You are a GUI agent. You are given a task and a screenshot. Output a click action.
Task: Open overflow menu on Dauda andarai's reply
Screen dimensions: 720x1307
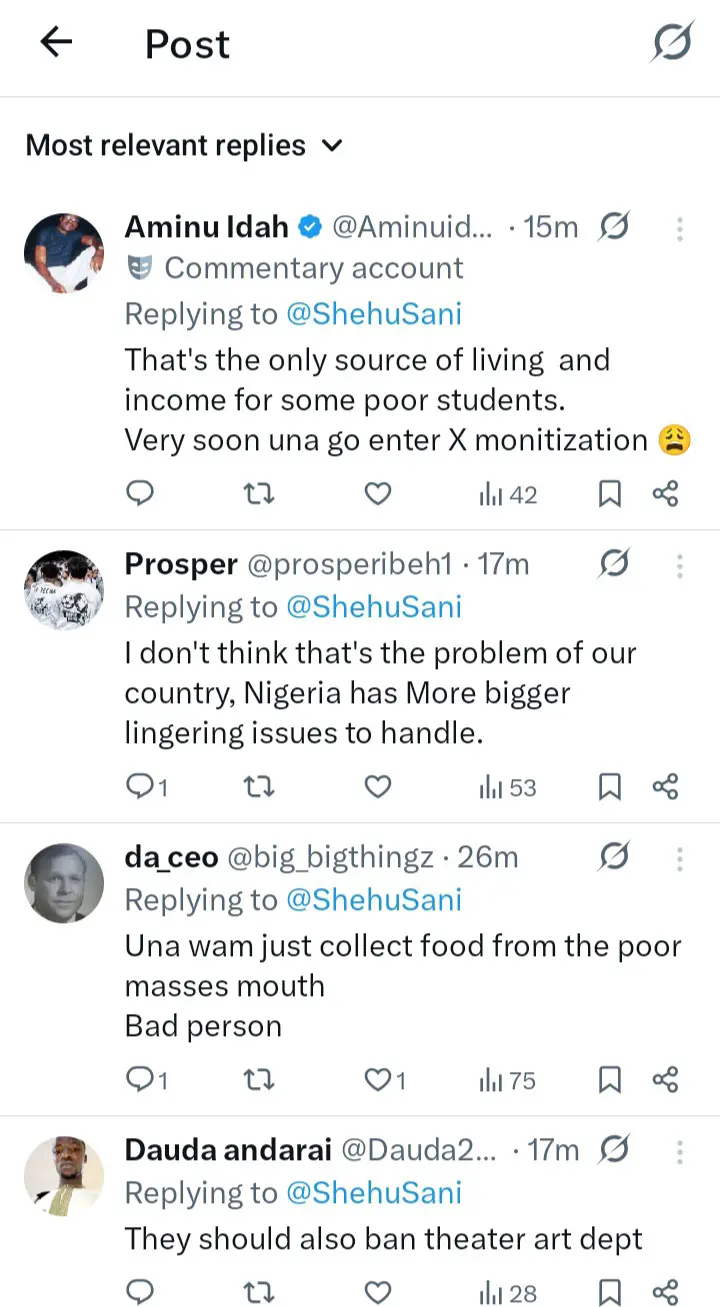click(679, 1151)
